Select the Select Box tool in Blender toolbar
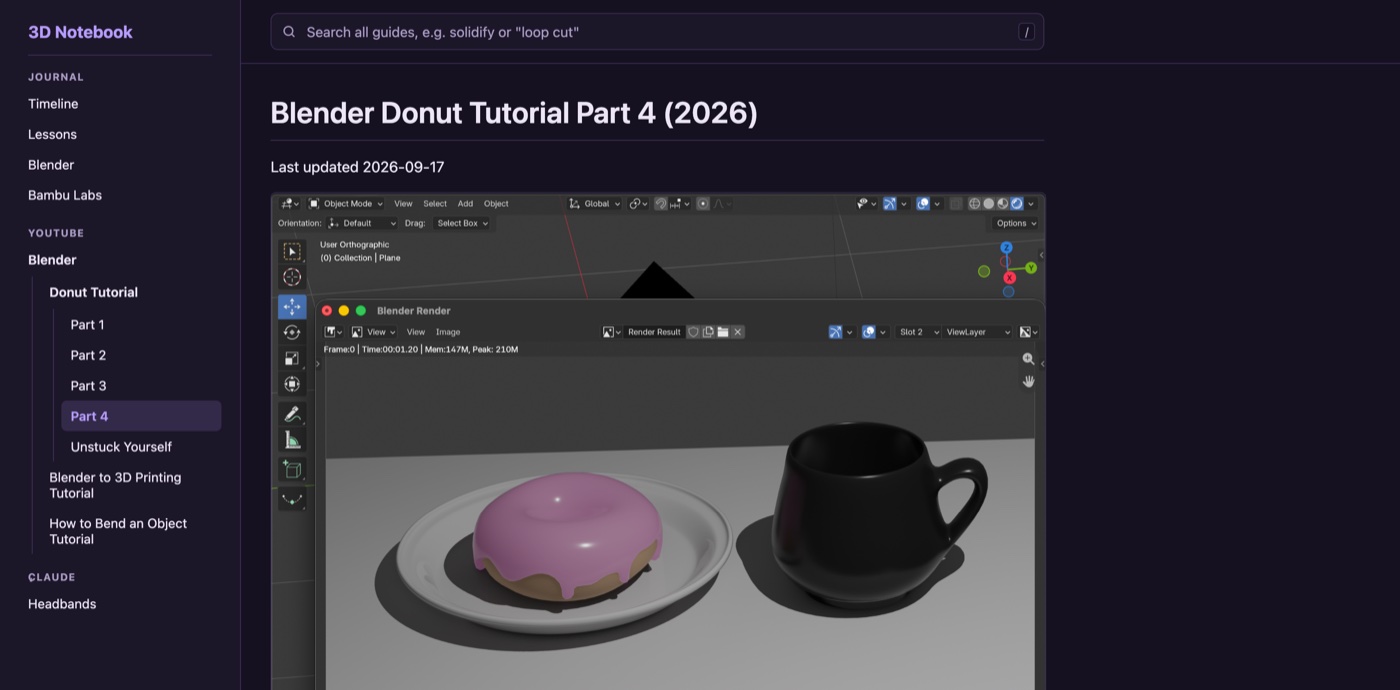1400x690 pixels. pyautogui.click(x=292, y=252)
